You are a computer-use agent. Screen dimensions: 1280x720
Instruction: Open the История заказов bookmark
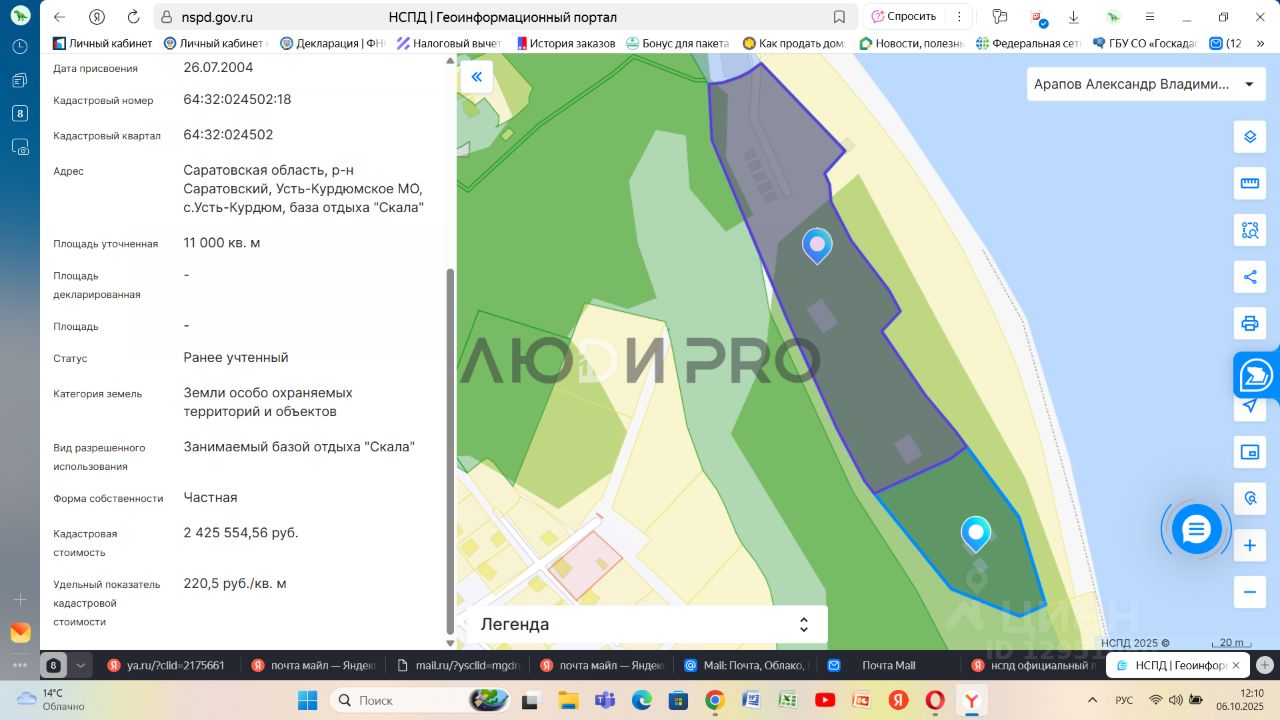coord(565,43)
